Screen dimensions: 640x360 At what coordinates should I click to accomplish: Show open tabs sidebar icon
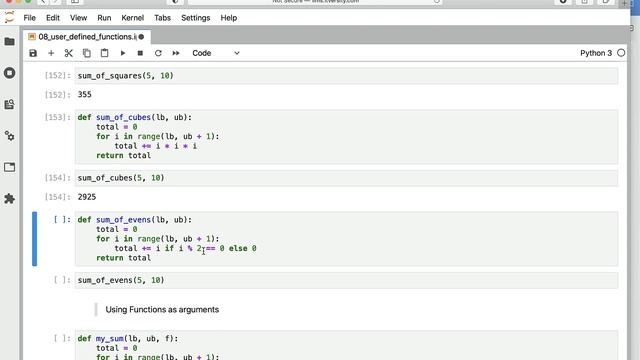pos(9,167)
